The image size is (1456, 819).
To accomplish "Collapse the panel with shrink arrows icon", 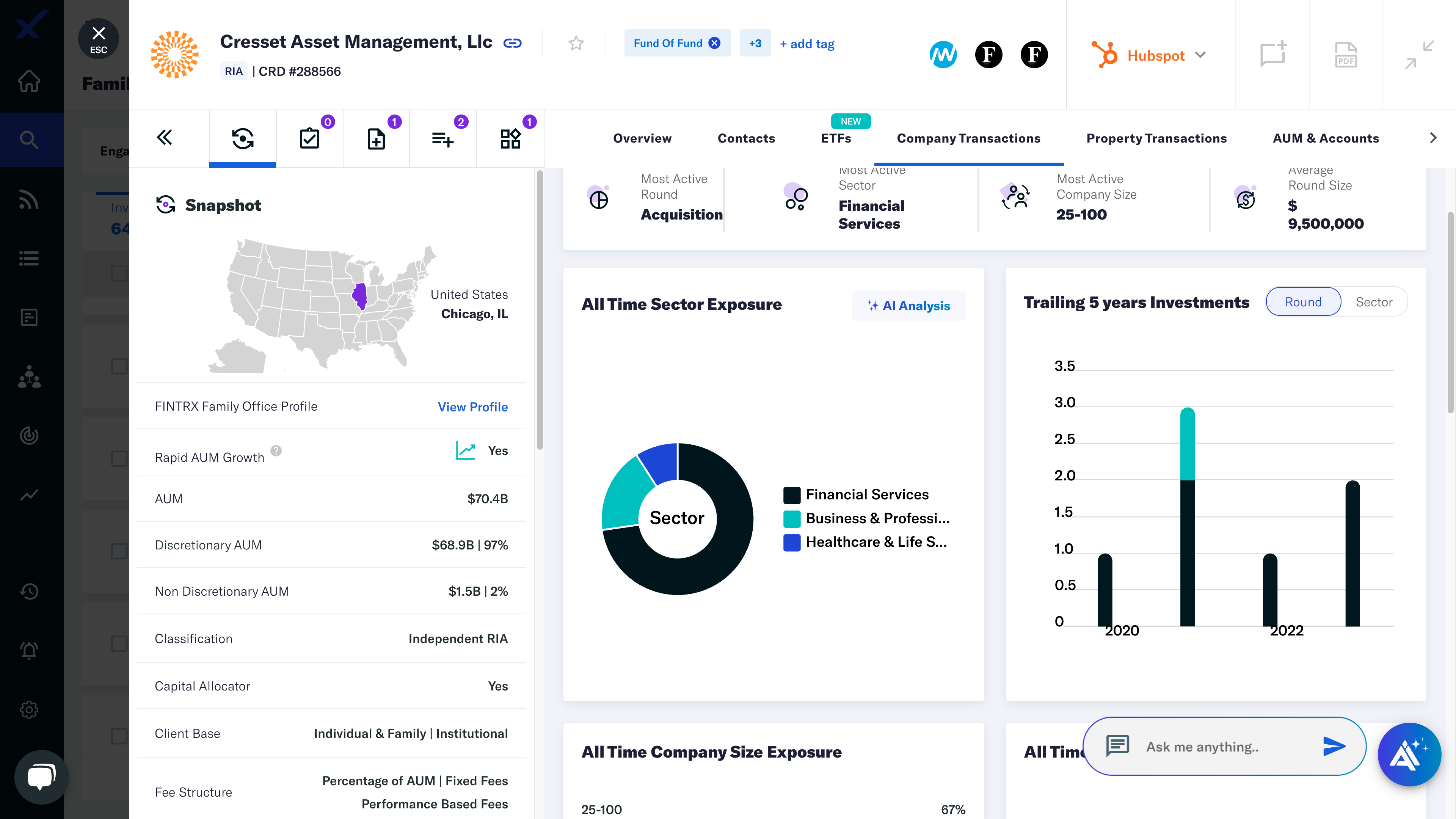I will (x=1419, y=54).
